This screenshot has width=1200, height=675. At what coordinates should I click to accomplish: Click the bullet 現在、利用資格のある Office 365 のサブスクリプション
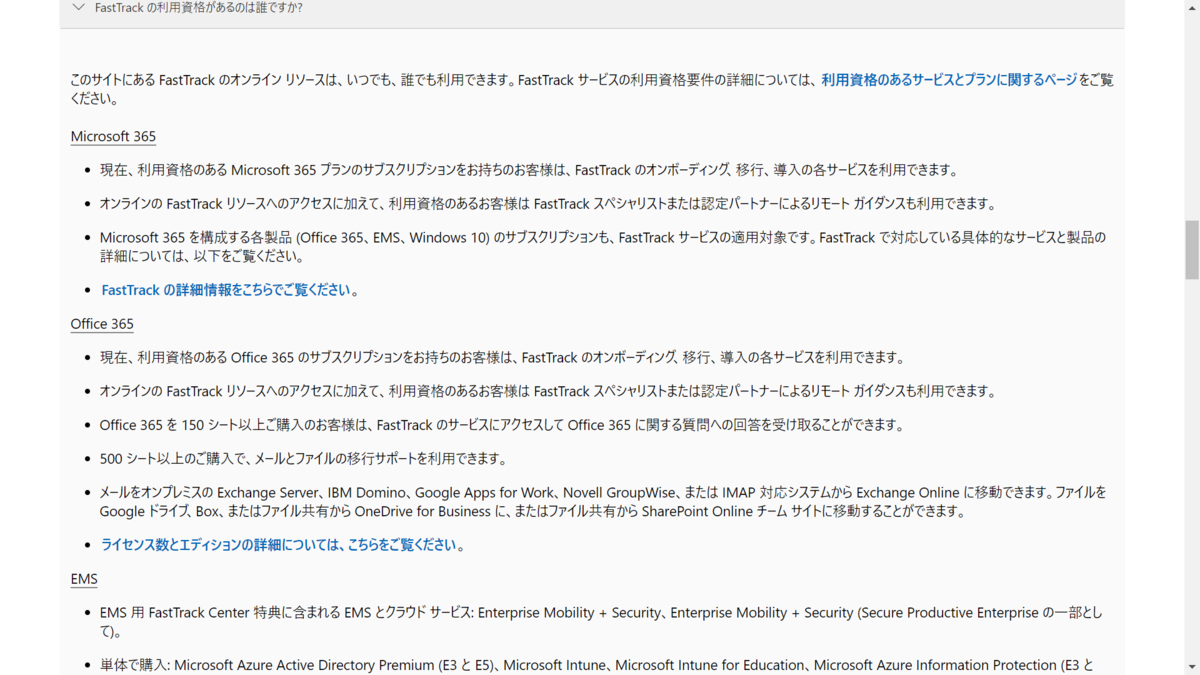click(x=502, y=357)
